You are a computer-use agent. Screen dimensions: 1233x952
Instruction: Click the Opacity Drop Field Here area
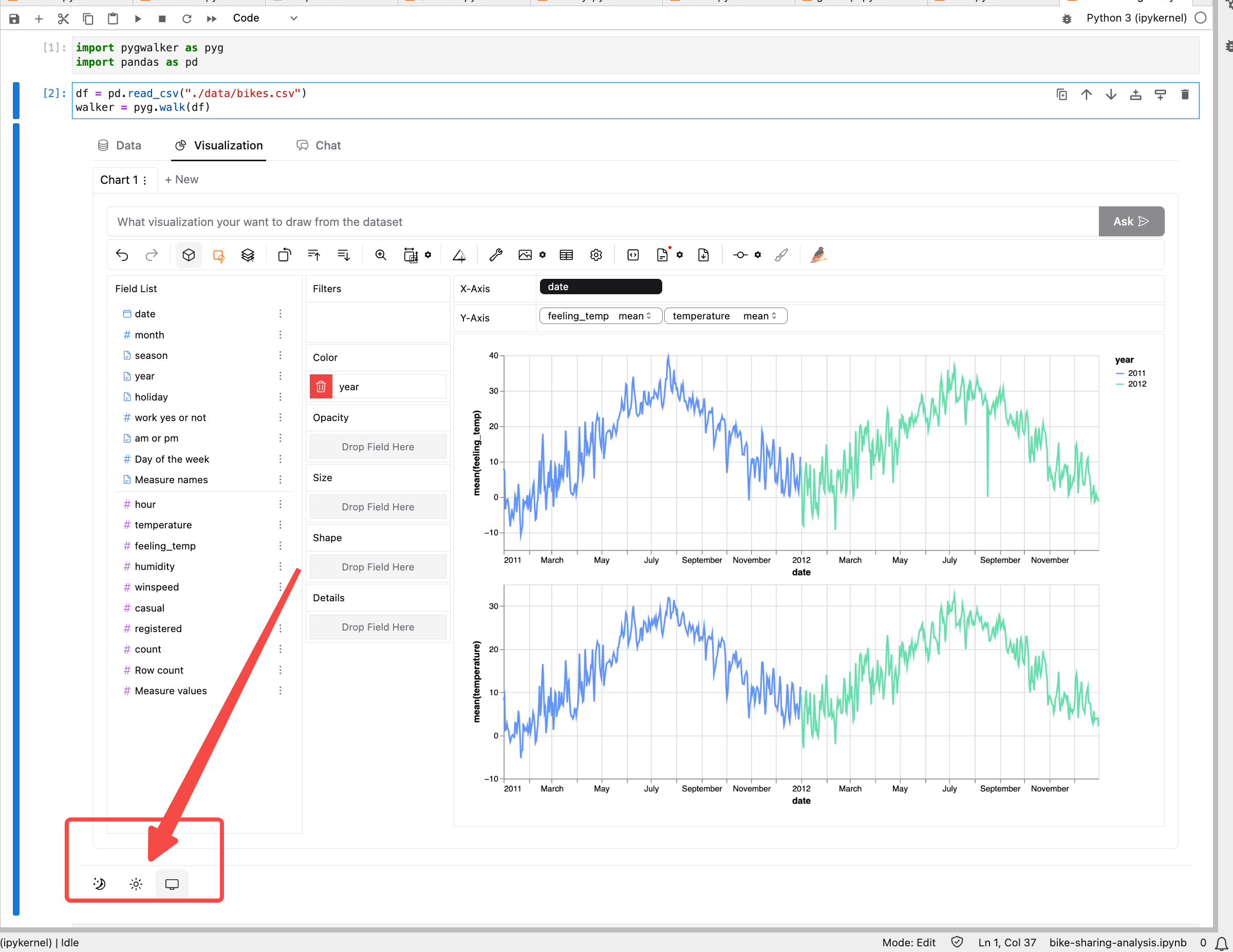[378, 446]
